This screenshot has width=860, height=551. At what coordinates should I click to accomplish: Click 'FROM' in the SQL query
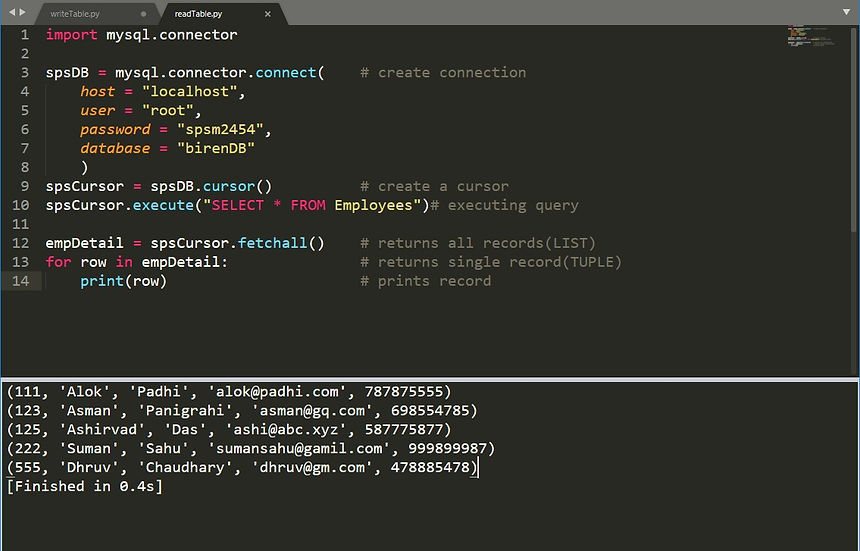point(308,205)
